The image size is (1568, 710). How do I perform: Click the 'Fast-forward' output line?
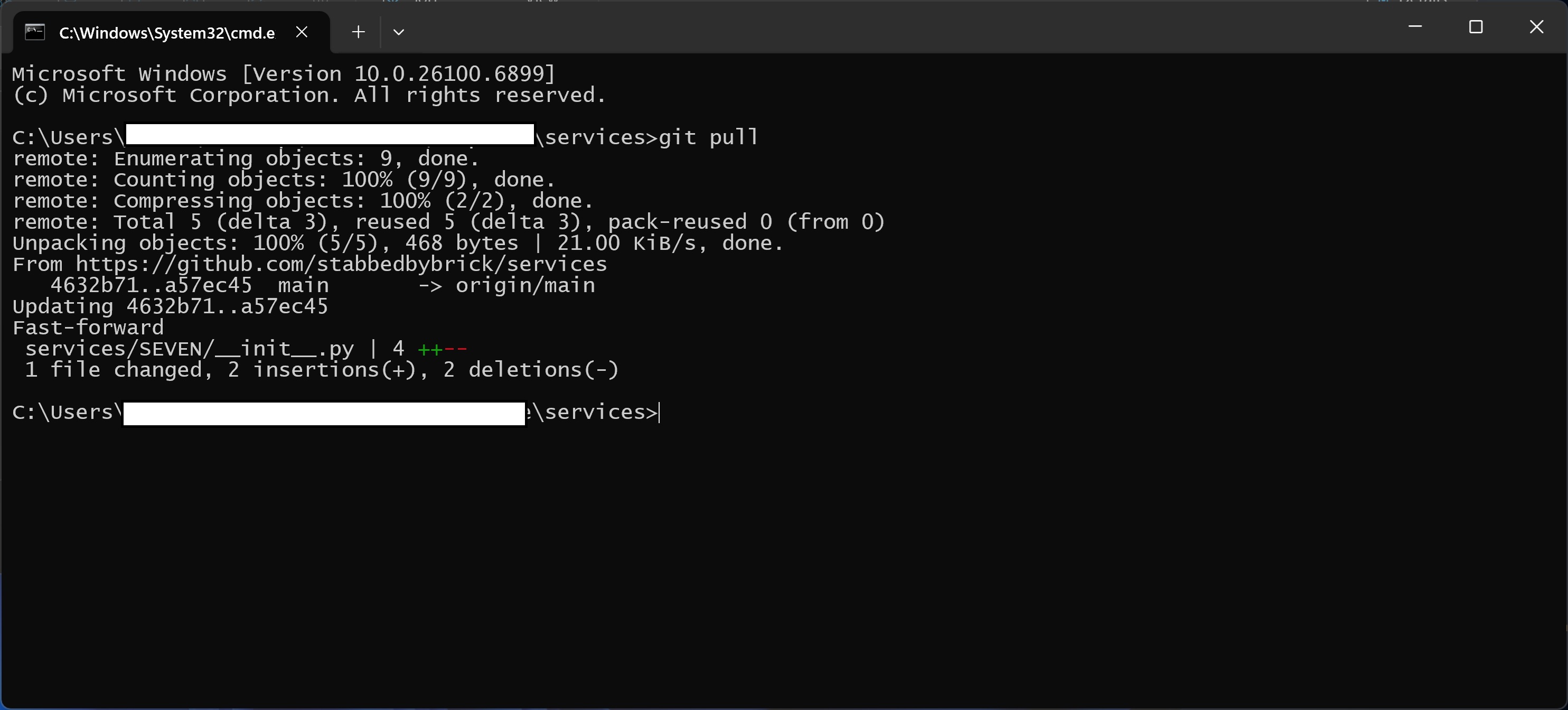pos(88,328)
